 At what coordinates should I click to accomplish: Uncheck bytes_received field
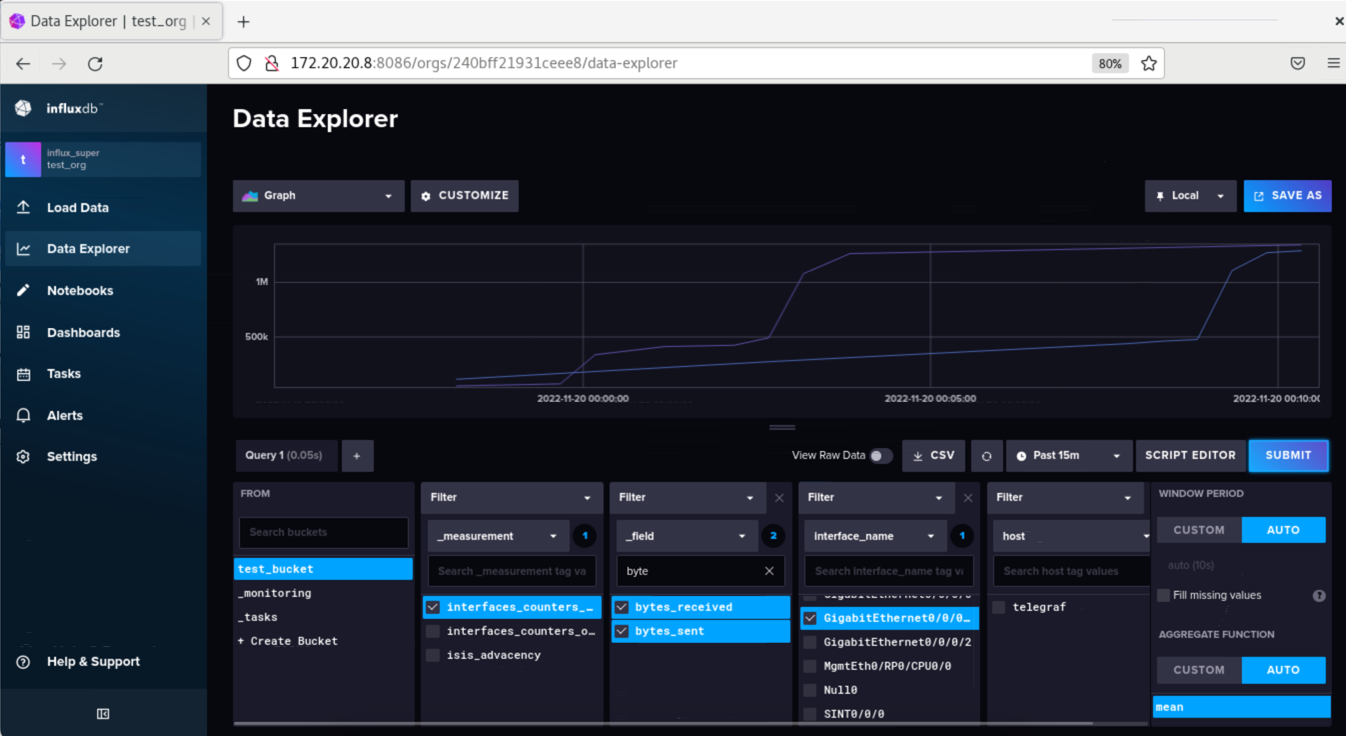coord(622,607)
